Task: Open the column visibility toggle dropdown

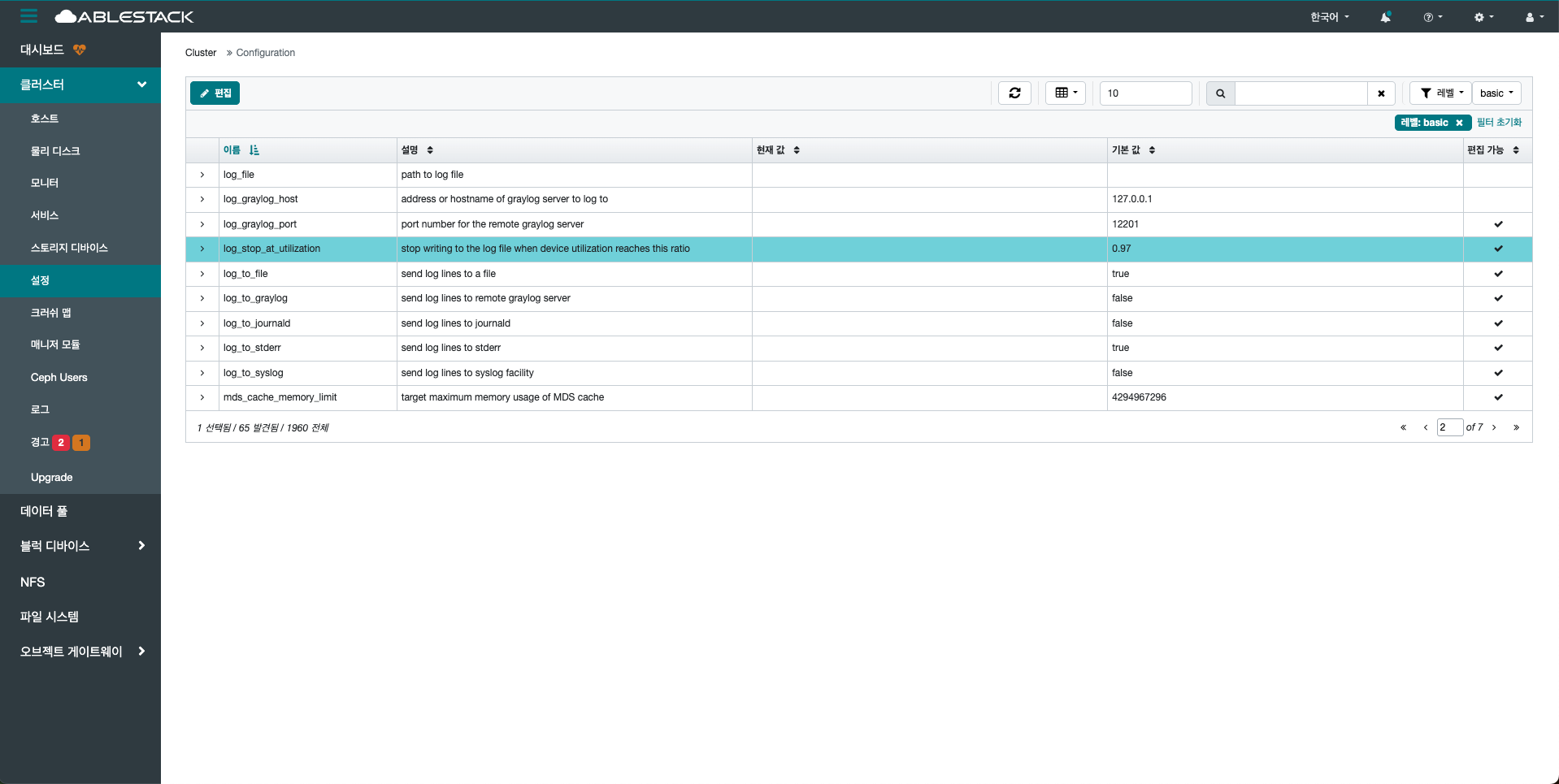Action: click(1066, 93)
